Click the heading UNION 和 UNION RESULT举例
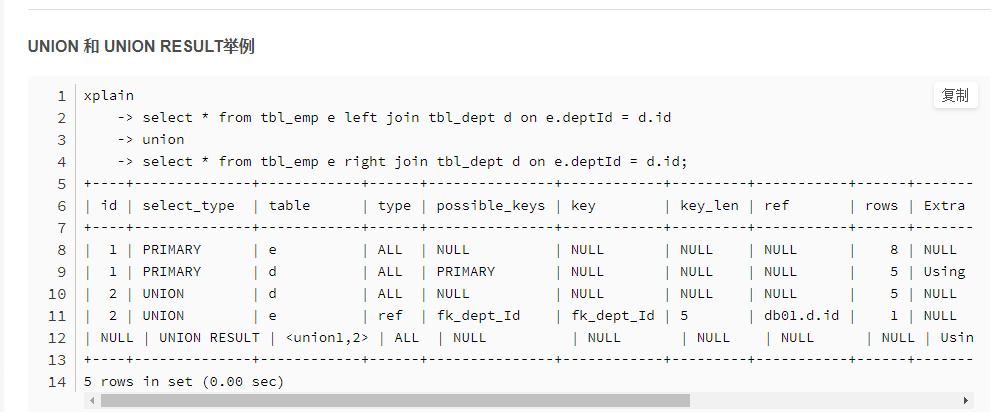This screenshot has height=412, width=1006. tap(141, 47)
